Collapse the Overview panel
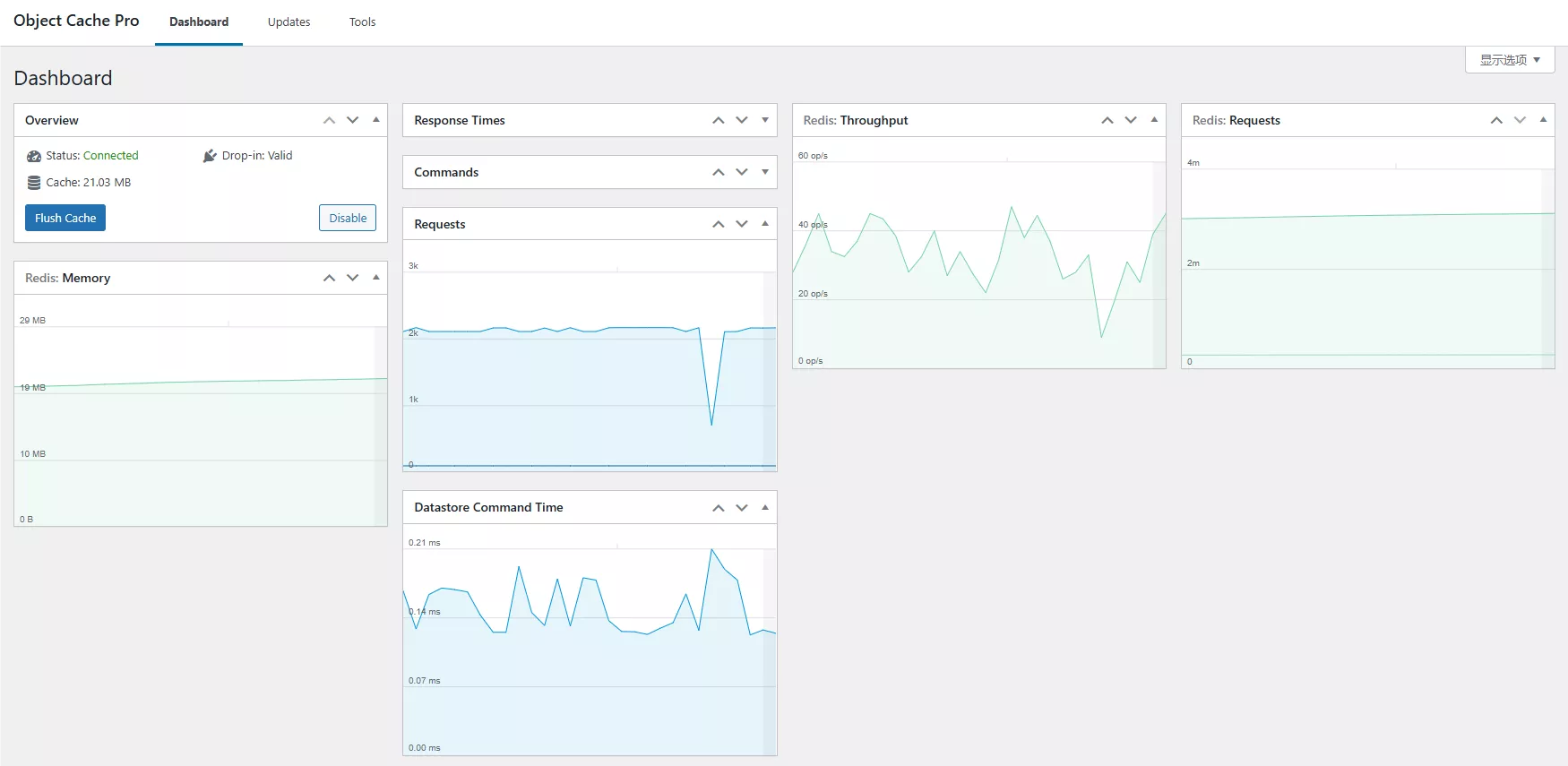The width and height of the screenshot is (1568, 766). [x=376, y=120]
